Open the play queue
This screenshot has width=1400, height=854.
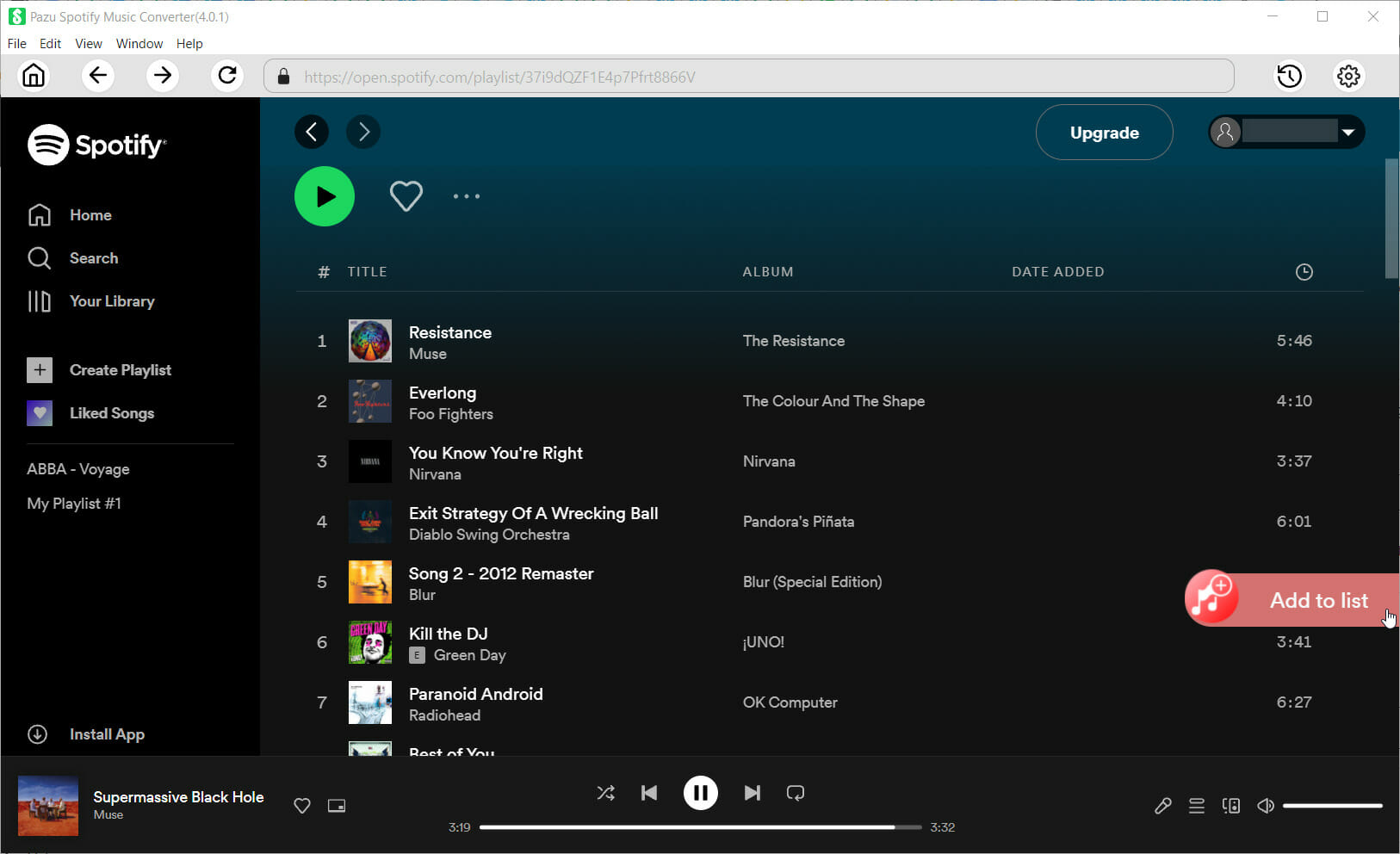(1197, 806)
